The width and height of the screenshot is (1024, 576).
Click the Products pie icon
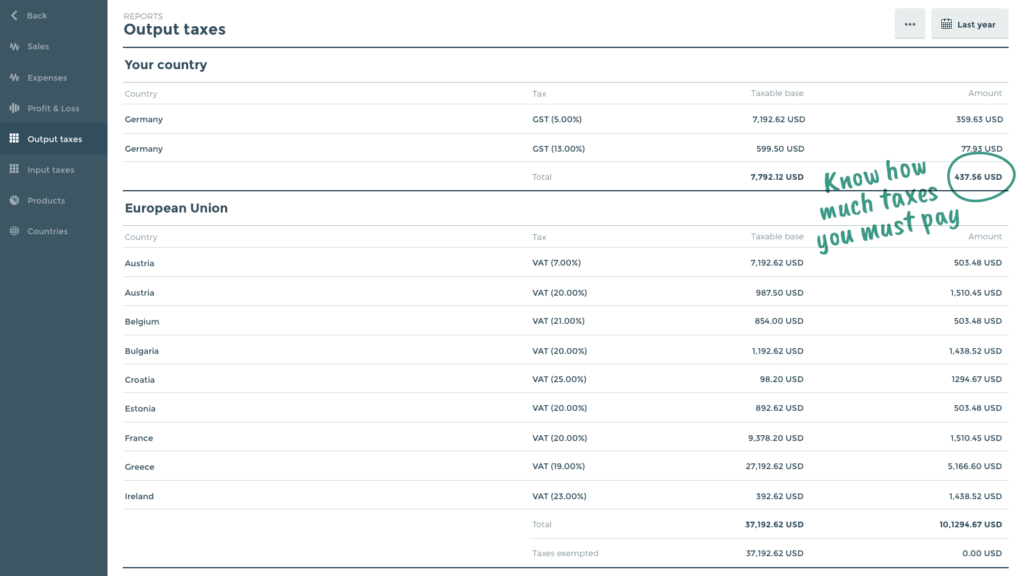coord(14,201)
